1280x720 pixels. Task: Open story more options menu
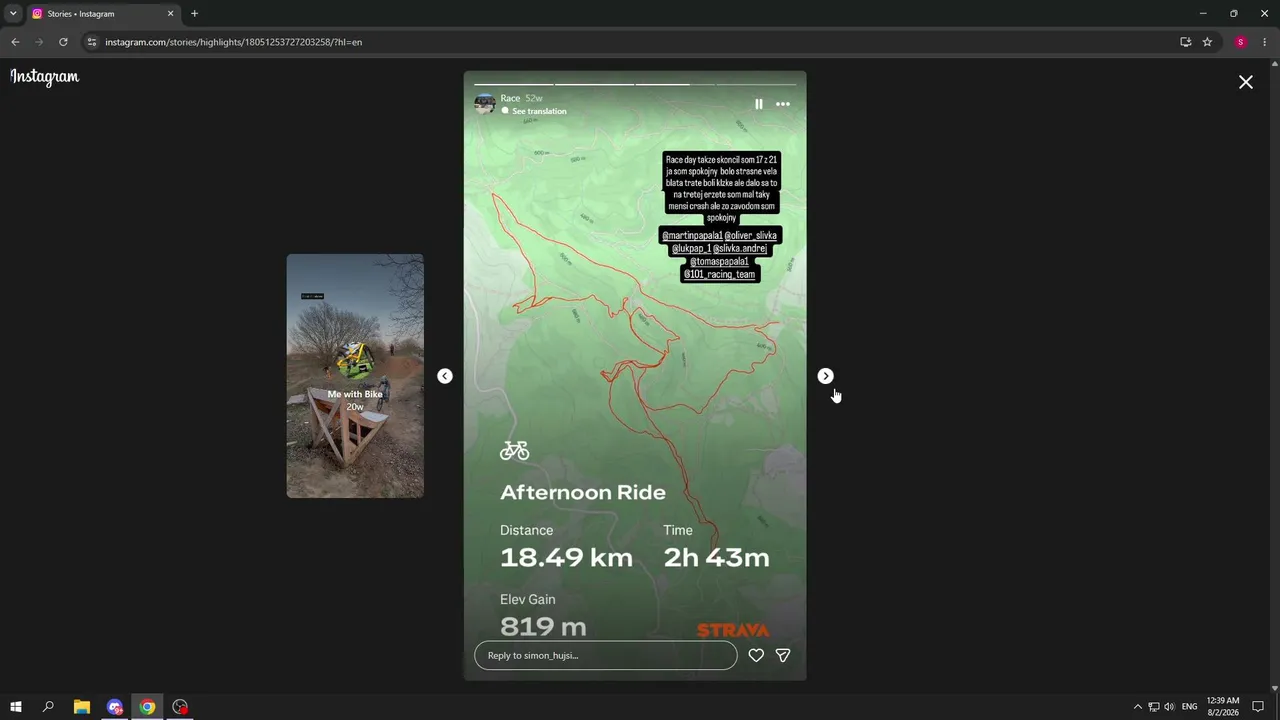click(x=783, y=104)
